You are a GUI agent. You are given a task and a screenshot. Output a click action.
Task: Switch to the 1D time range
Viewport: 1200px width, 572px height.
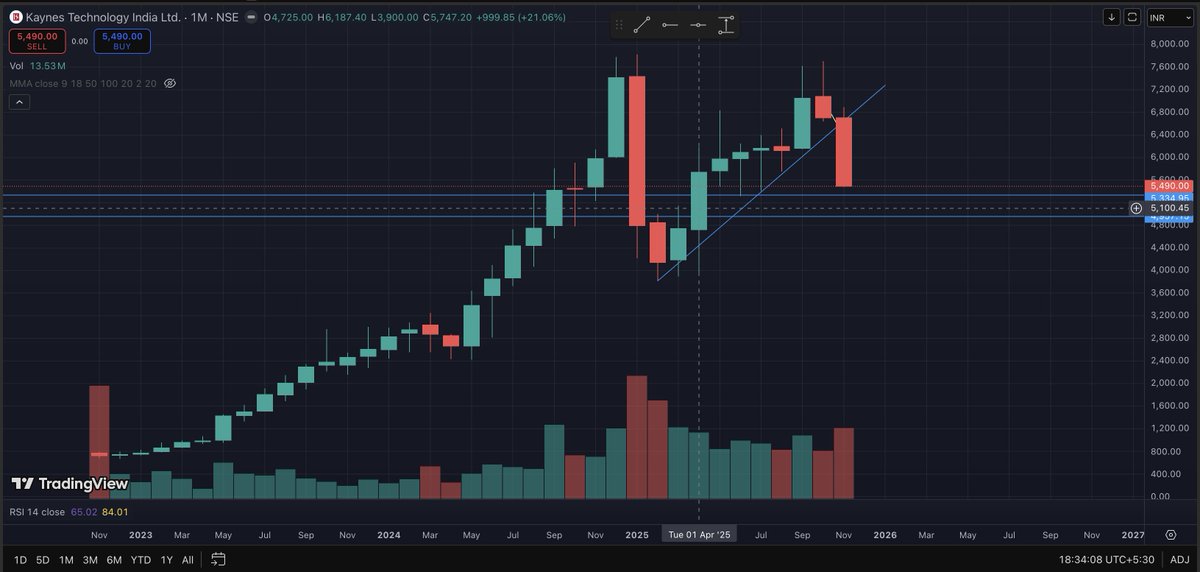(19, 559)
